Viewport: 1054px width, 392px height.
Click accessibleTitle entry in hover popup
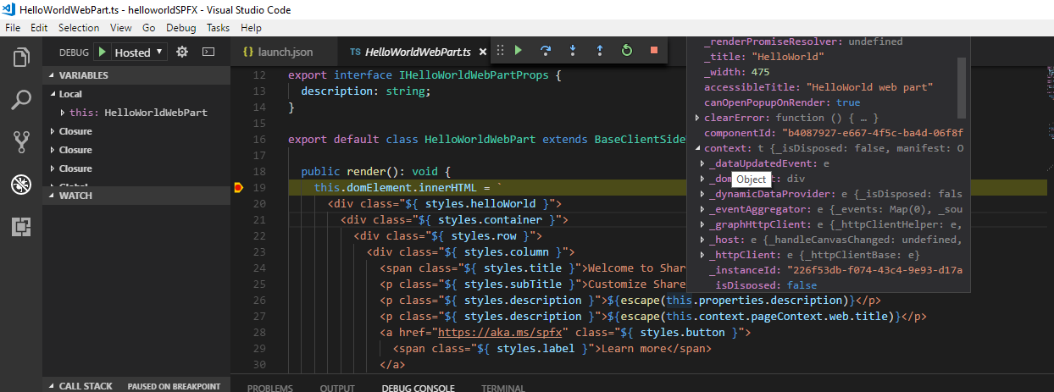(820, 87)
